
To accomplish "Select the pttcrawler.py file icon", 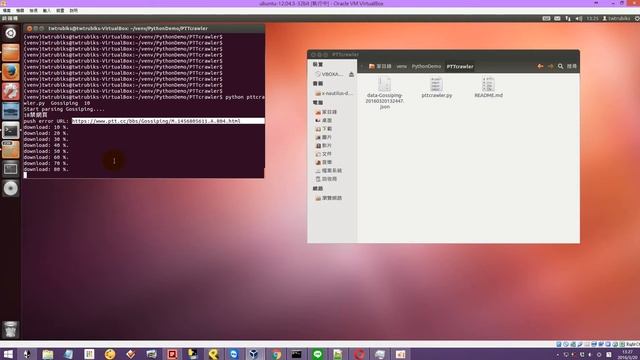I will (x=436, y=85).
